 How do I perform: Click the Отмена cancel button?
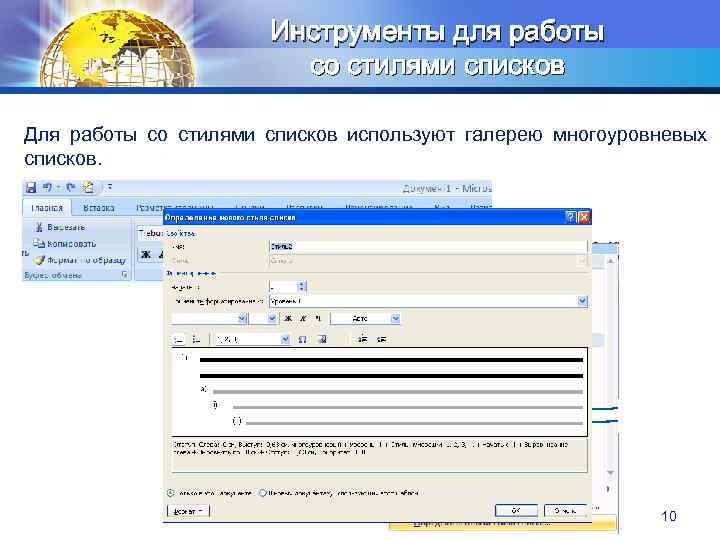pyautogui.click(x=565, y=510)
